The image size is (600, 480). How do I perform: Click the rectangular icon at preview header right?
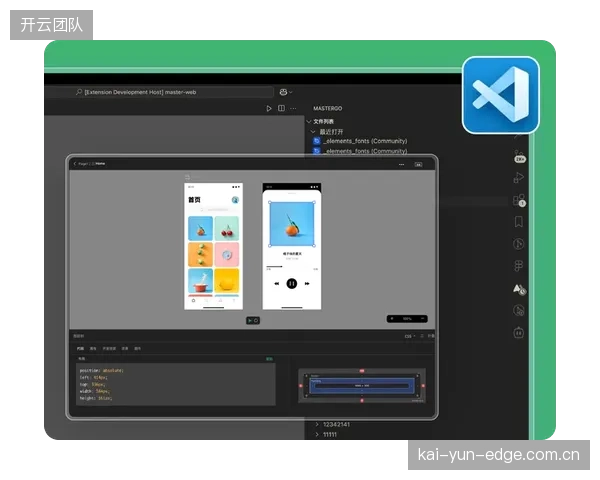pyautogui.click(x=419, y=165)
